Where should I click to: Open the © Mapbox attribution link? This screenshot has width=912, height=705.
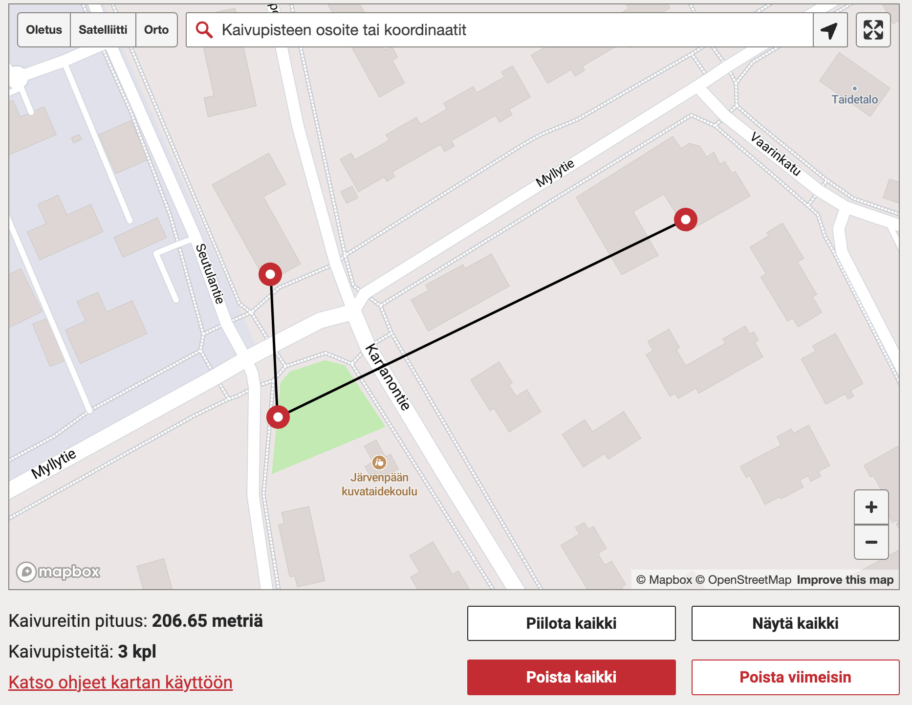click(x=664, y=580)
